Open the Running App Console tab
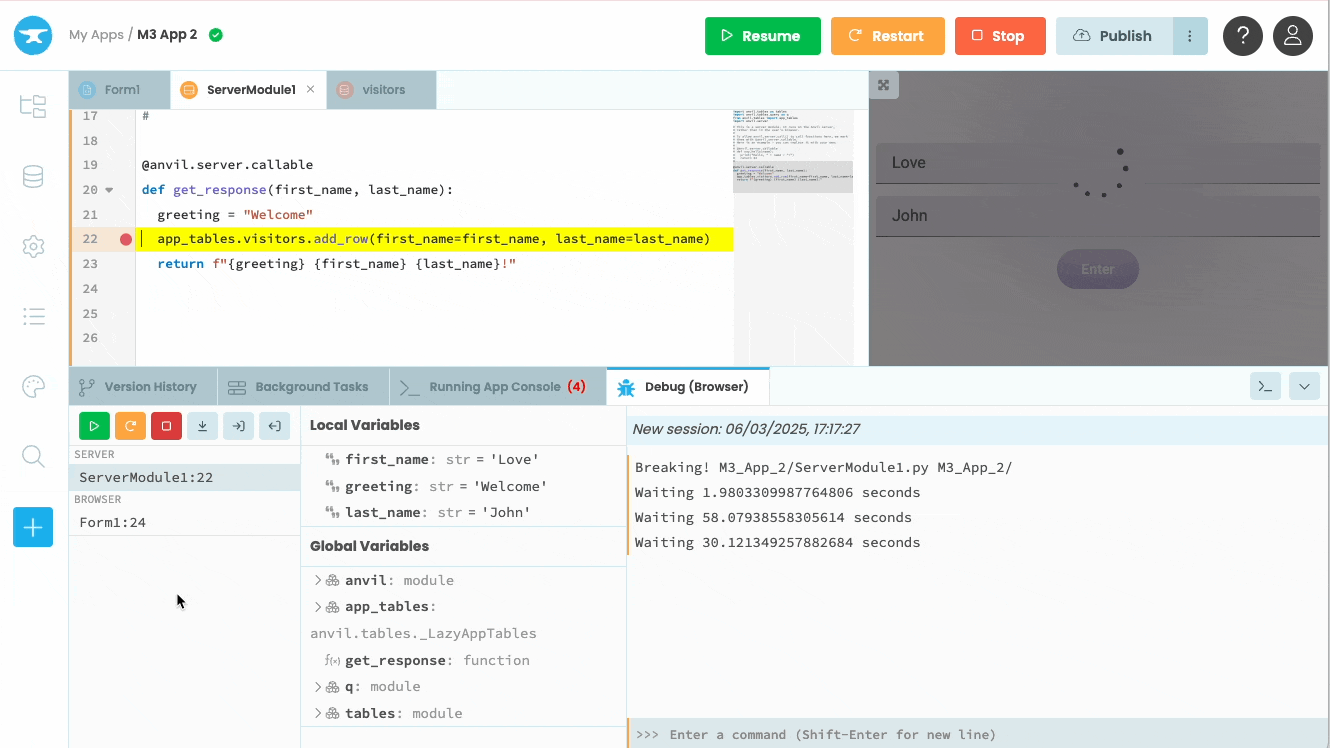This screenshot has width=1330, height=748. click(x=497, y=387)
